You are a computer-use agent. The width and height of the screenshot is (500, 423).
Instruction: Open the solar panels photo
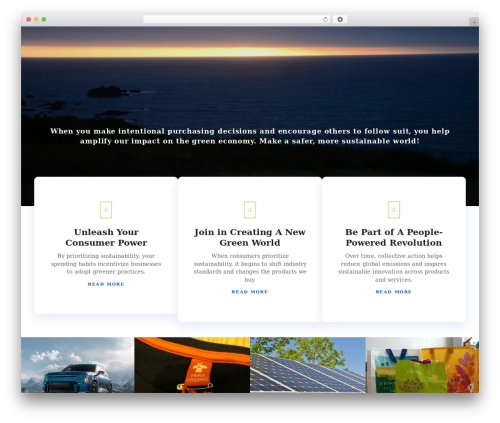[x=308, y=365]
